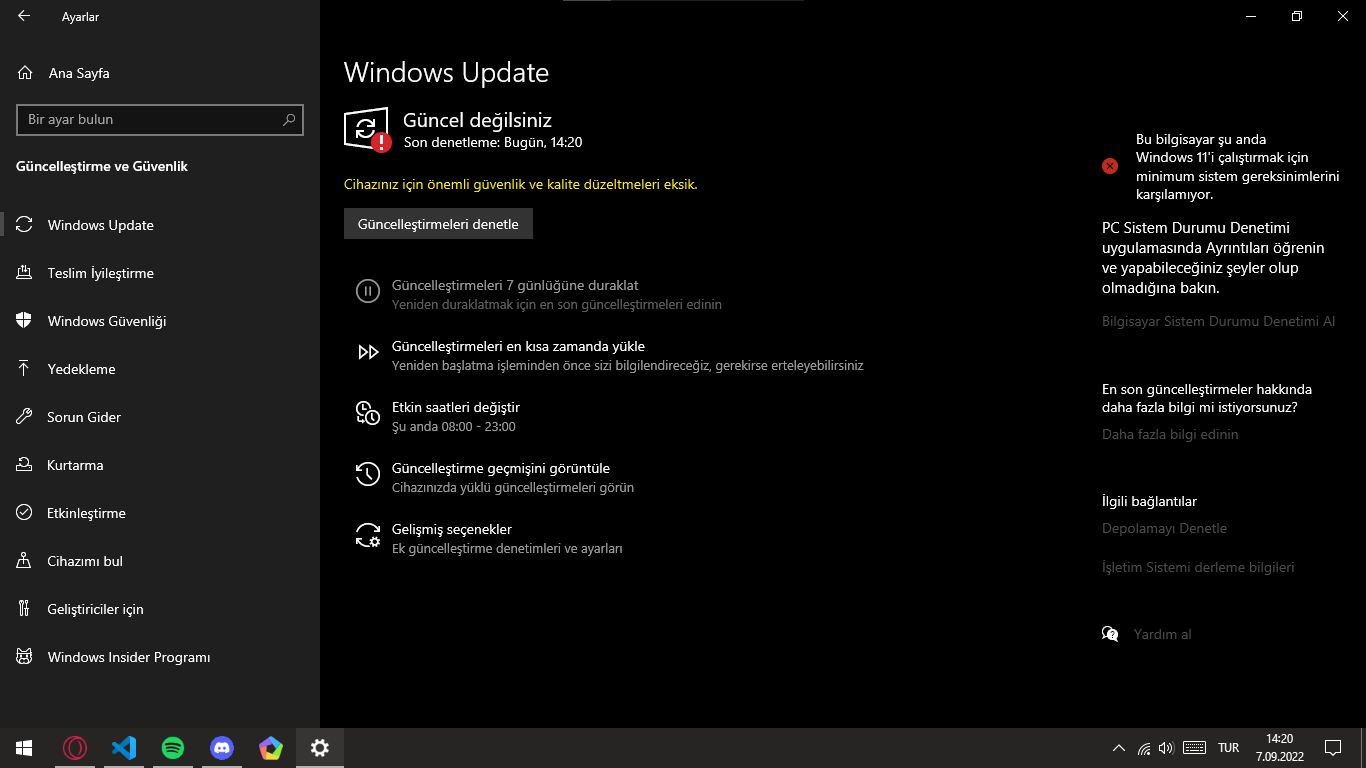Viewport: 1366px width, 768px height.
Task: Open the colorful pentagon app in taskbar
Action: point(270,748)
